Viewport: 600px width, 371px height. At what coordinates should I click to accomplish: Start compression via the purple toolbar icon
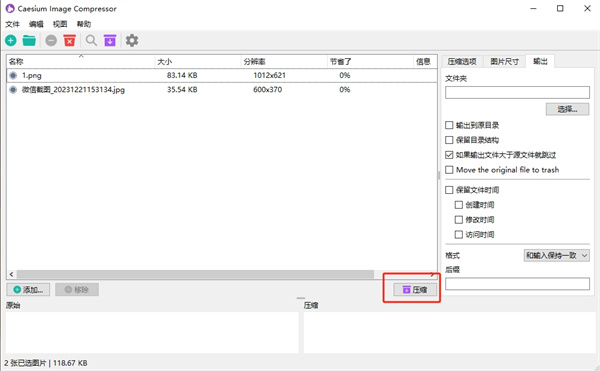(x=110, y=40)
